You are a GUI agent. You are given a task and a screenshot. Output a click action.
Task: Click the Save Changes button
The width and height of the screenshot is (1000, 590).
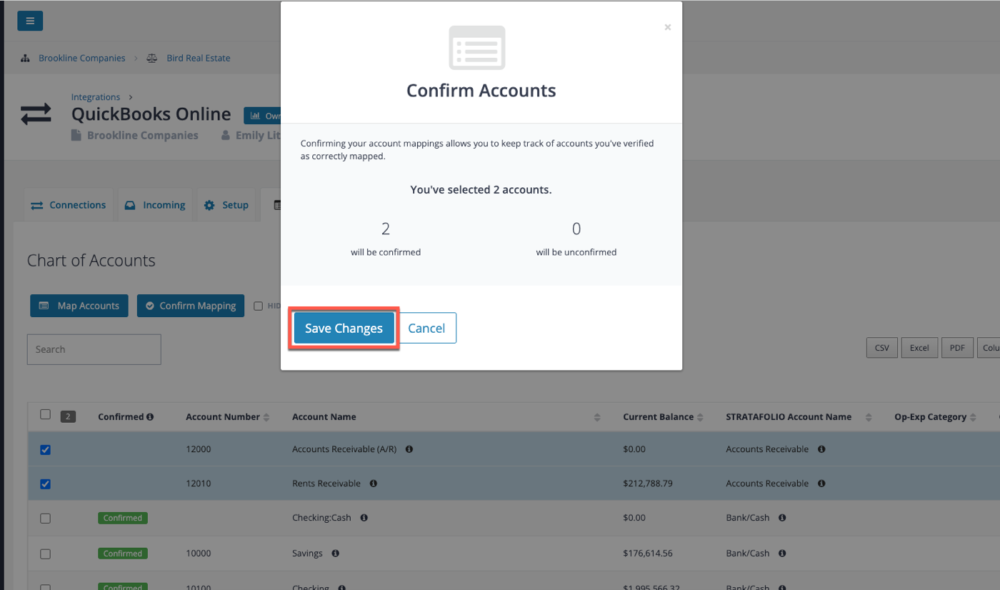[x=343, y=327]
